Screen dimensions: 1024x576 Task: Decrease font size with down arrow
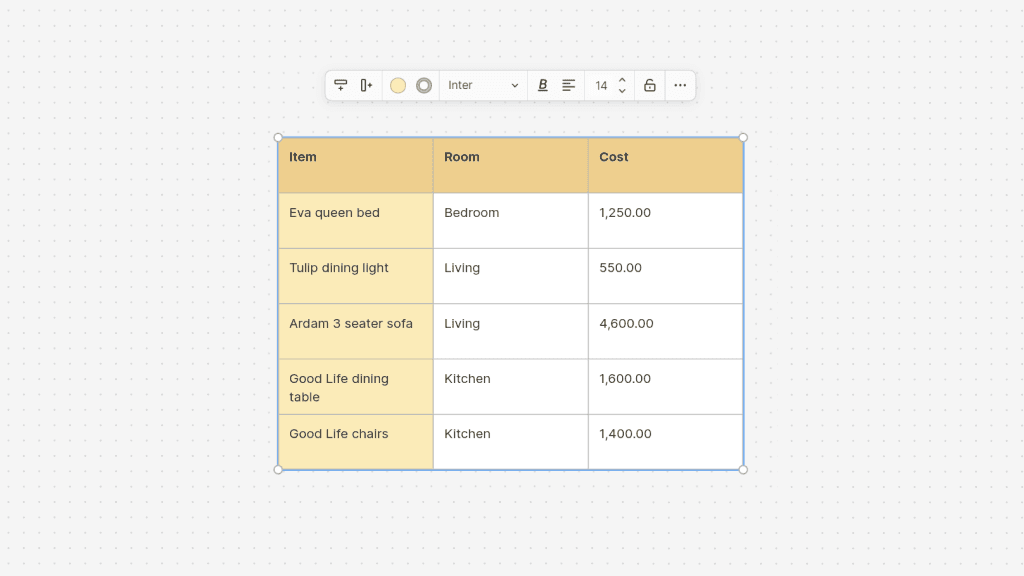pos(622,91)
